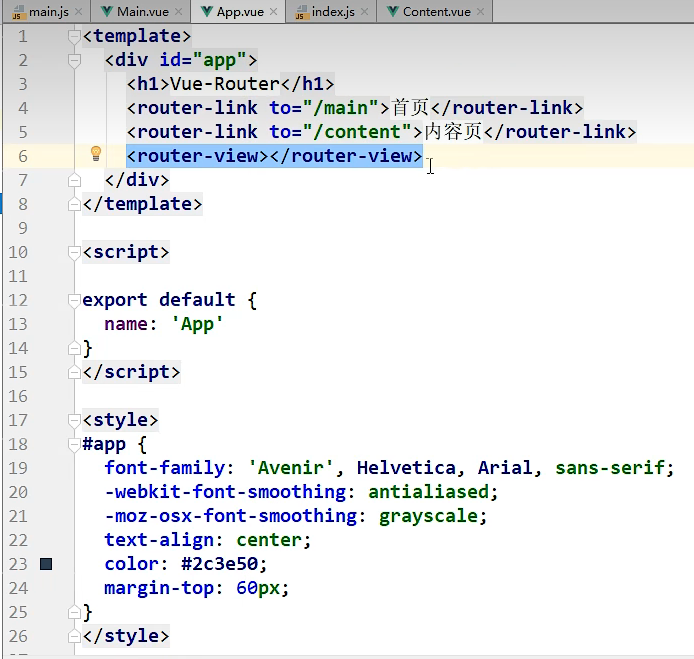Collapse the export default fold on line 12
Screen dimensions: 694x659
point(74,300)
